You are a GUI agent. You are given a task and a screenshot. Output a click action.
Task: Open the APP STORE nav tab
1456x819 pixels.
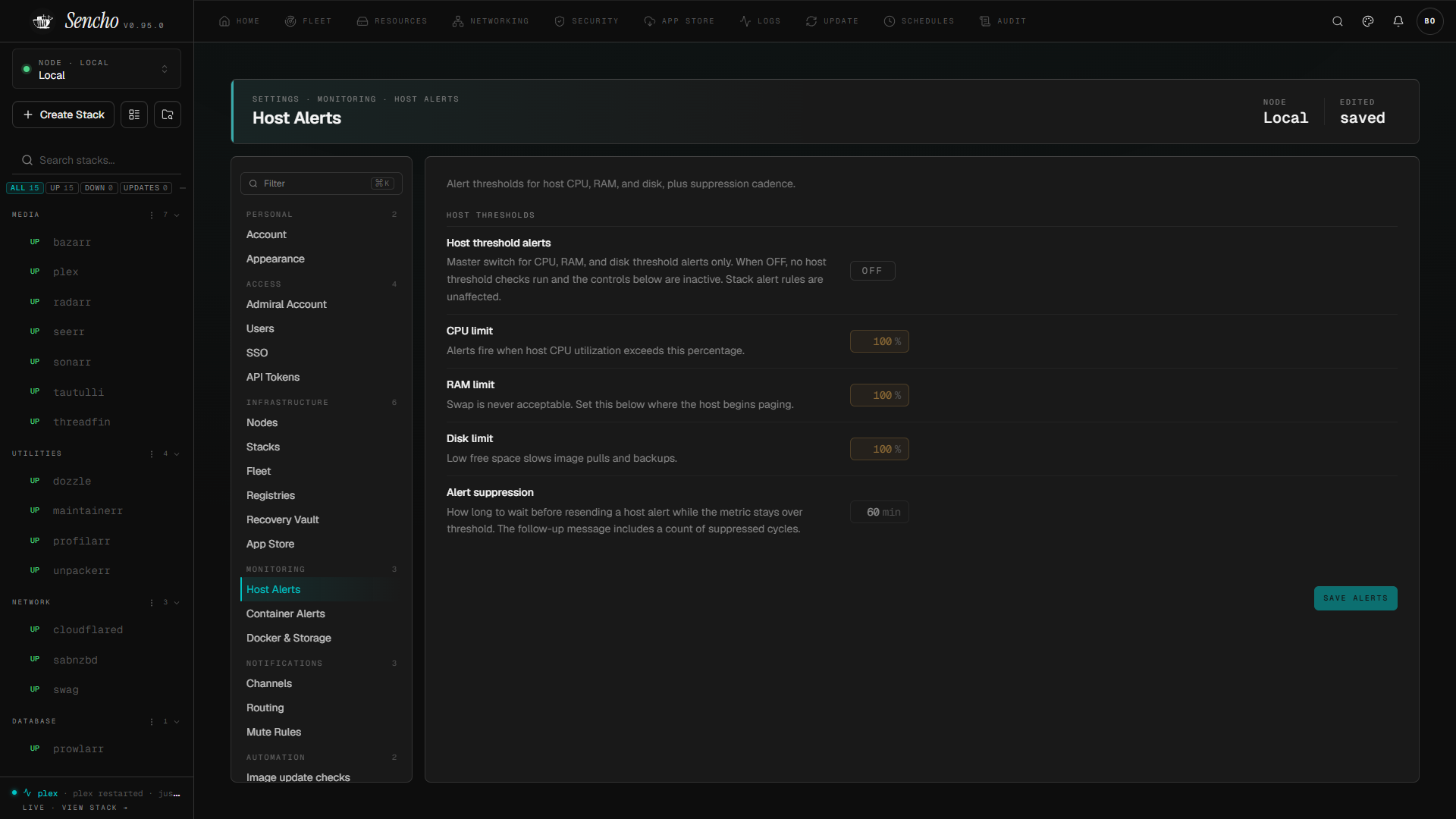(x=679, y=21)
